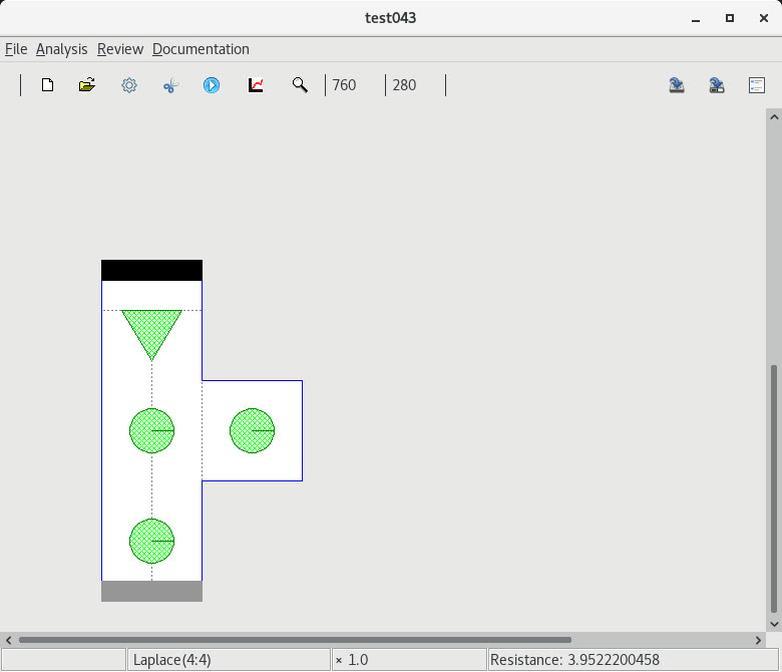Click the second export icon on right toolbar
Viewport: 782px width, 672px height.
click(x=717, y=85)
